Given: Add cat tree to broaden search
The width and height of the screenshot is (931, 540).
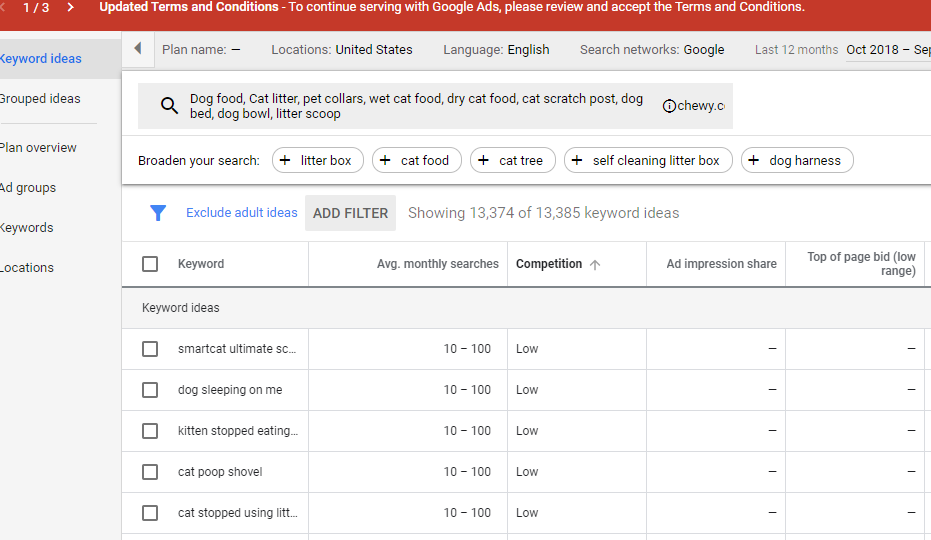Looking at the screenshot, I should tap(513, 160).
